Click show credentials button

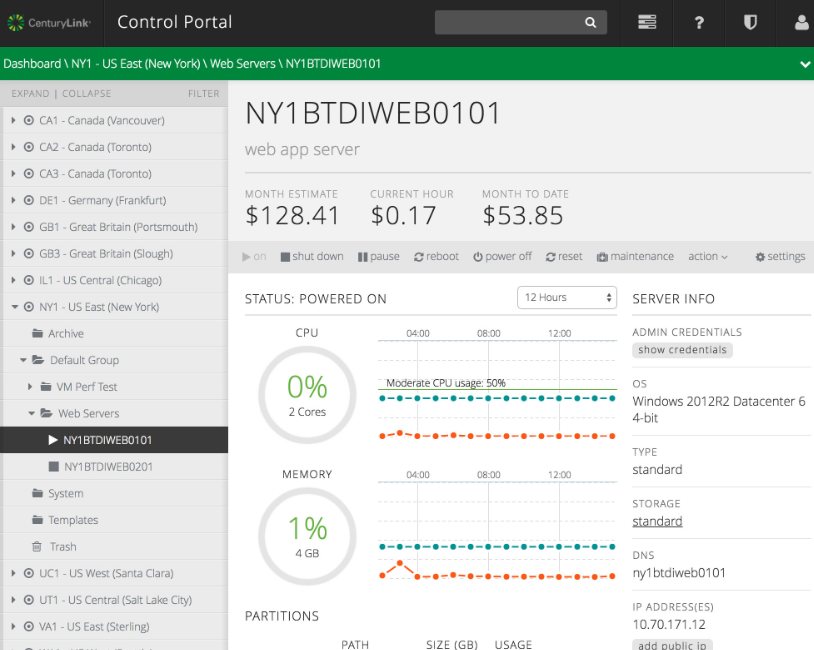[682, 350]
